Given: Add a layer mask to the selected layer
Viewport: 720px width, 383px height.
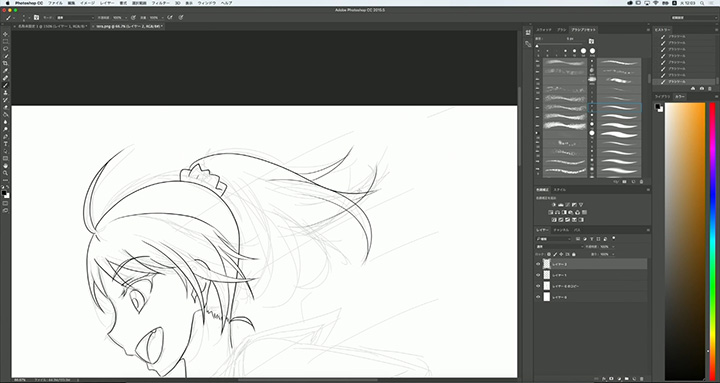Looking at the screenshot, I should (x=611, y=379).
